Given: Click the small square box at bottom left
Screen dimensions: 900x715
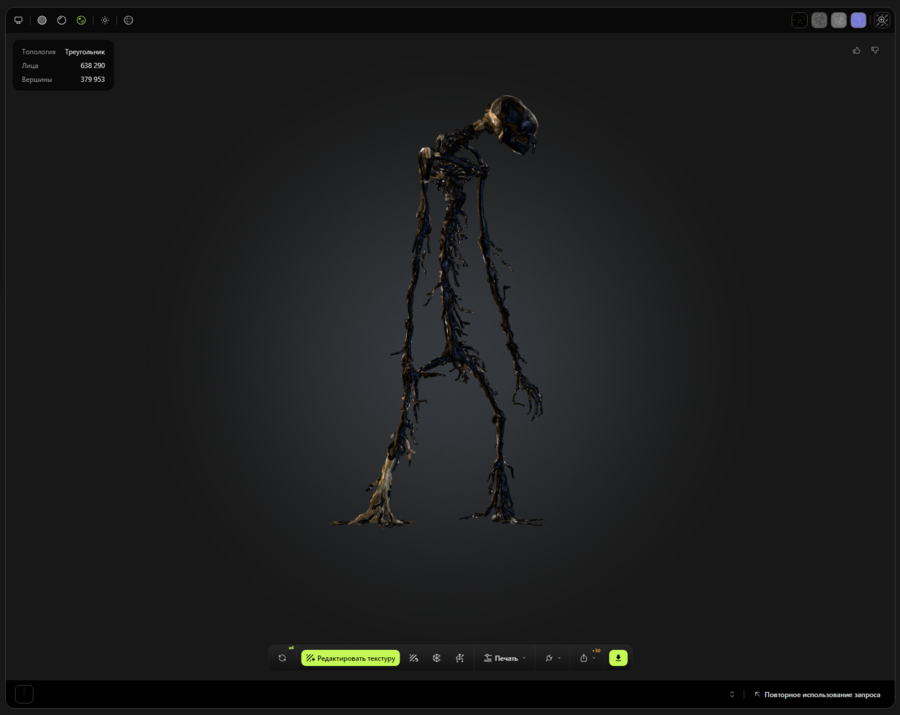Looking at the screenshot, I should click(x=24, y=694).
